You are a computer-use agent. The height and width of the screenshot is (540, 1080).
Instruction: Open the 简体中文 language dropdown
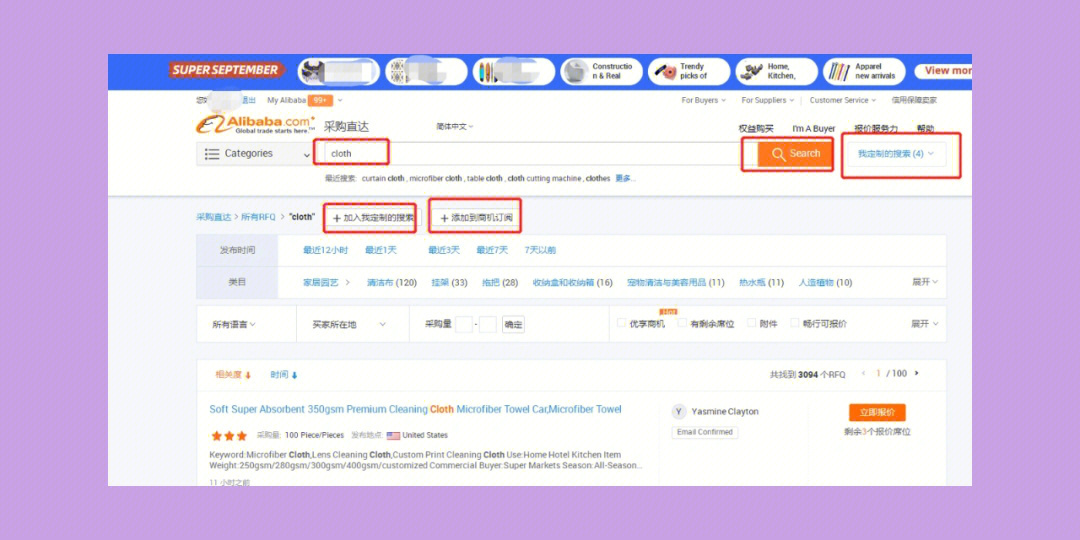click(455, 127)
